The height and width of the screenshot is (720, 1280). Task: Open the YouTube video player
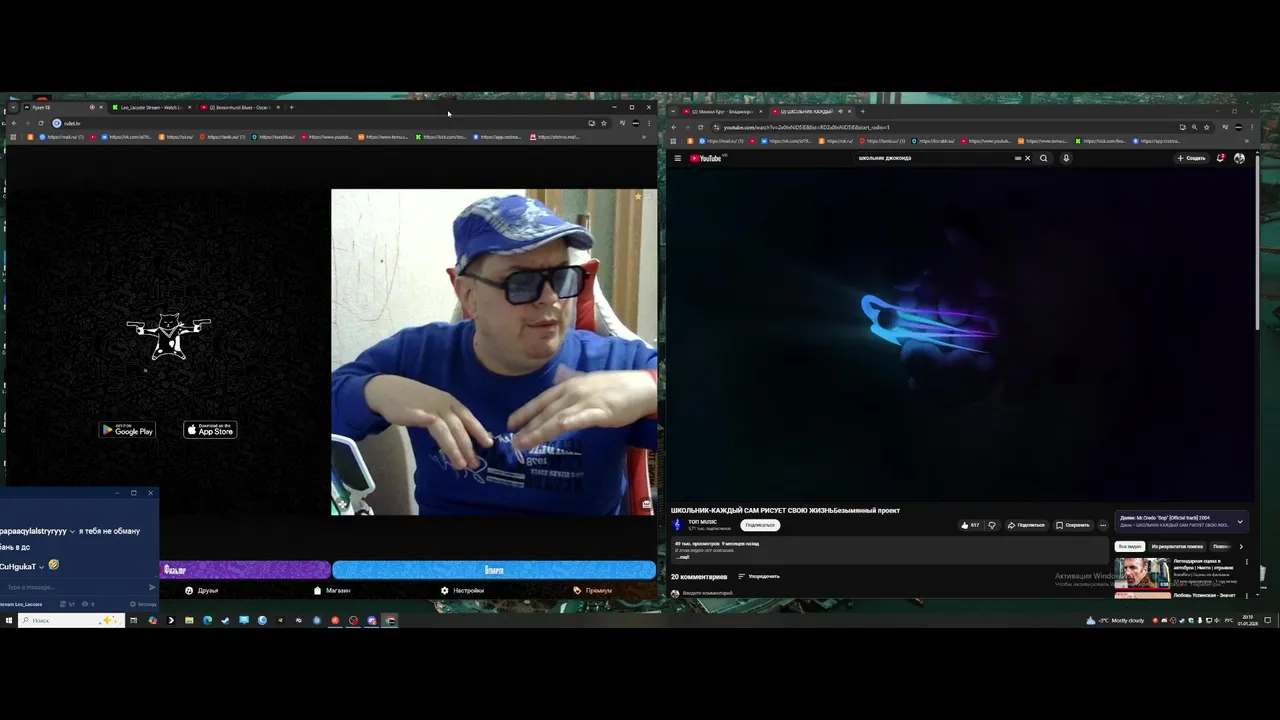coord(960,335)
